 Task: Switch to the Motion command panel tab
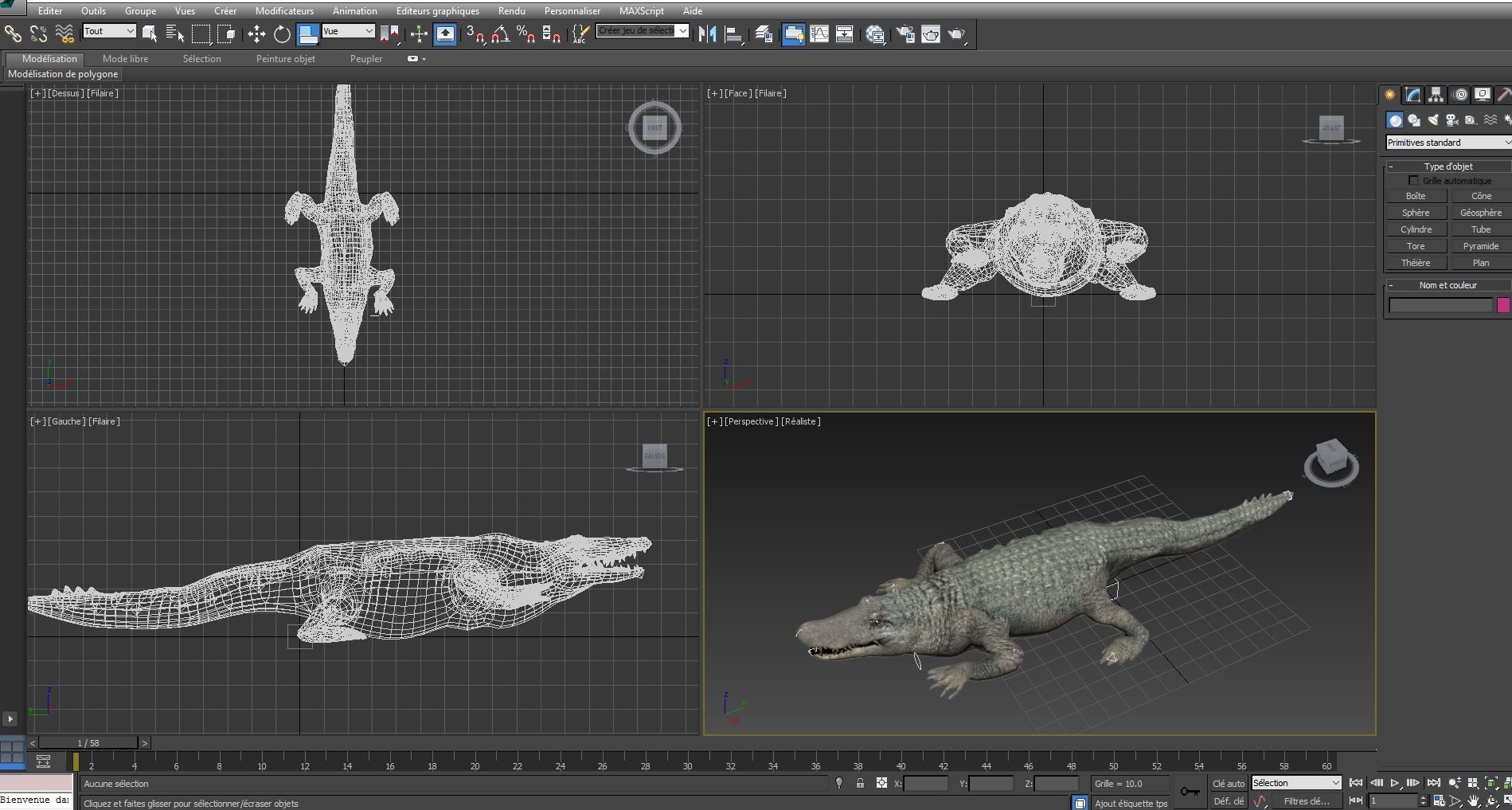(x=1459, y=95)
